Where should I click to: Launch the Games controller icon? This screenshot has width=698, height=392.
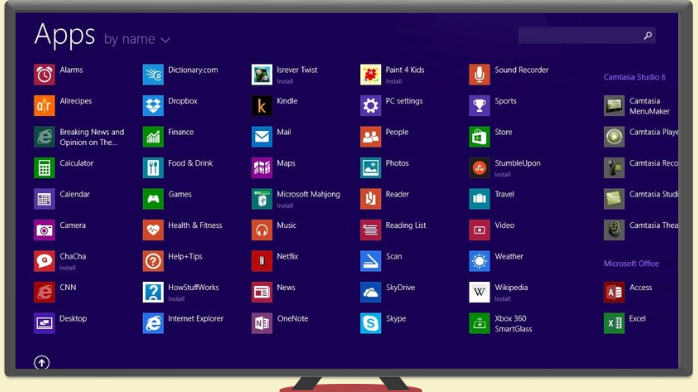(153, 199)
